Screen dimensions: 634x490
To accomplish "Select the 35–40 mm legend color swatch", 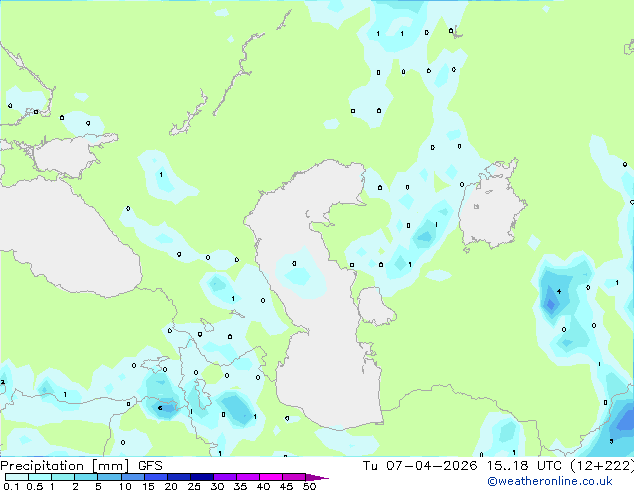I will pyautogui.click(x=247, y=477).
